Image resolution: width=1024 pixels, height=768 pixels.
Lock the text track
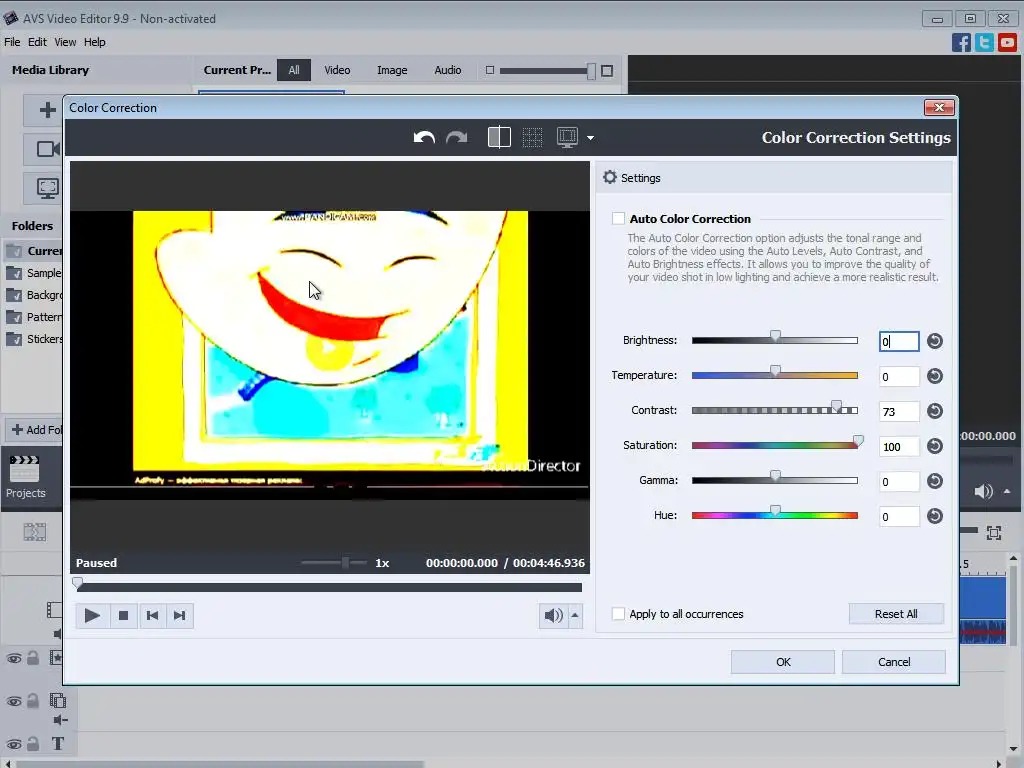click(x=33, y=744)
